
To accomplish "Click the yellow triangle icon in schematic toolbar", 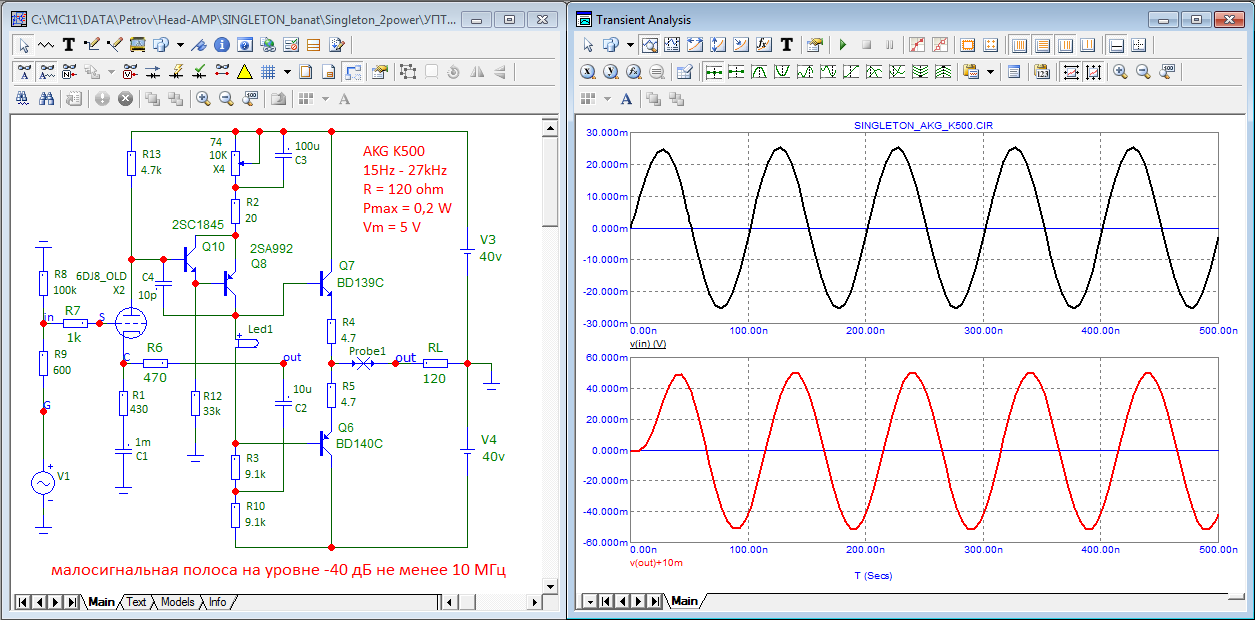I will click(x=245, y=72).
